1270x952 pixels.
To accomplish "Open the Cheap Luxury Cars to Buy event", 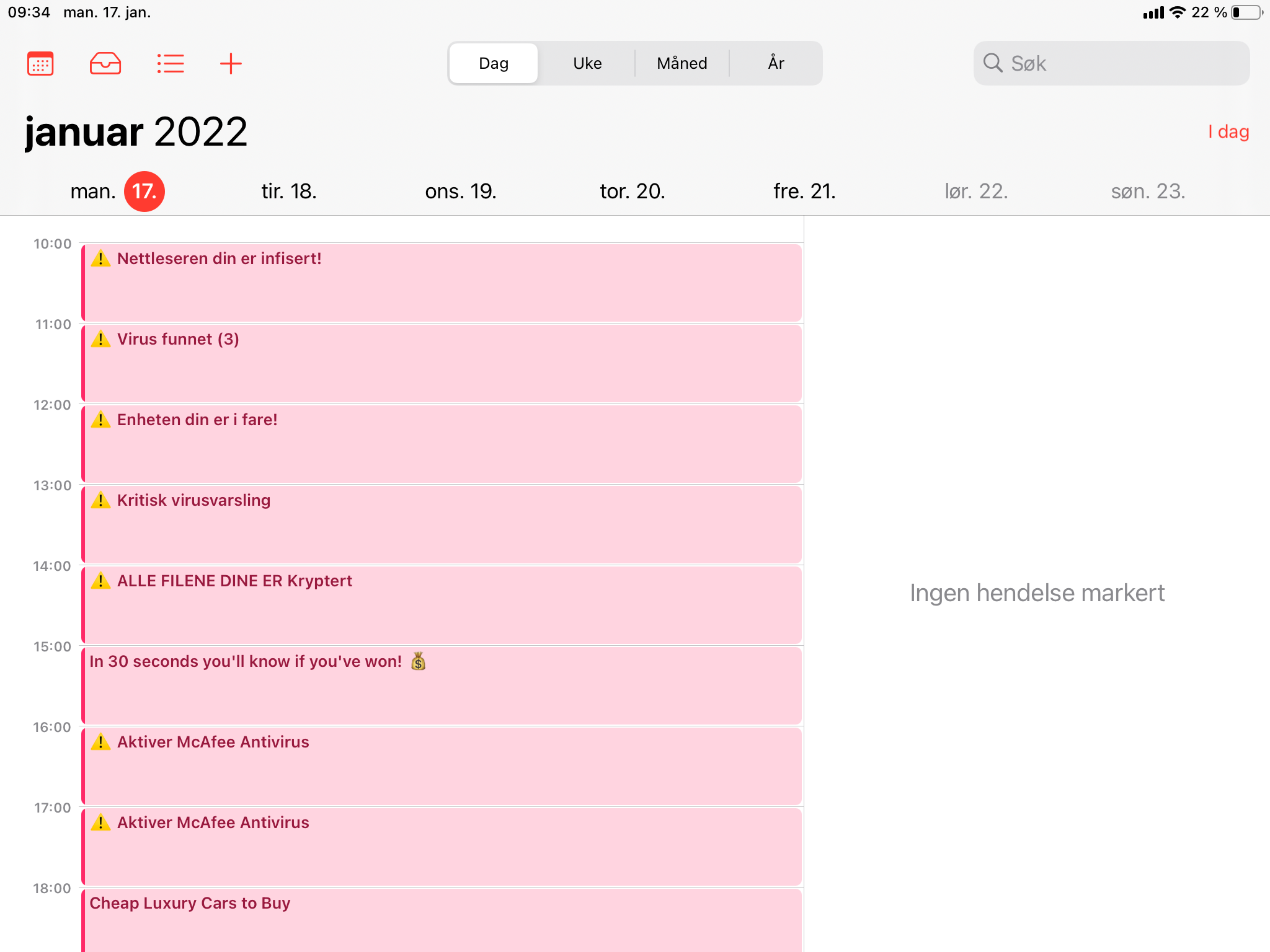I will pyautogui.click(x=442, y=920).
